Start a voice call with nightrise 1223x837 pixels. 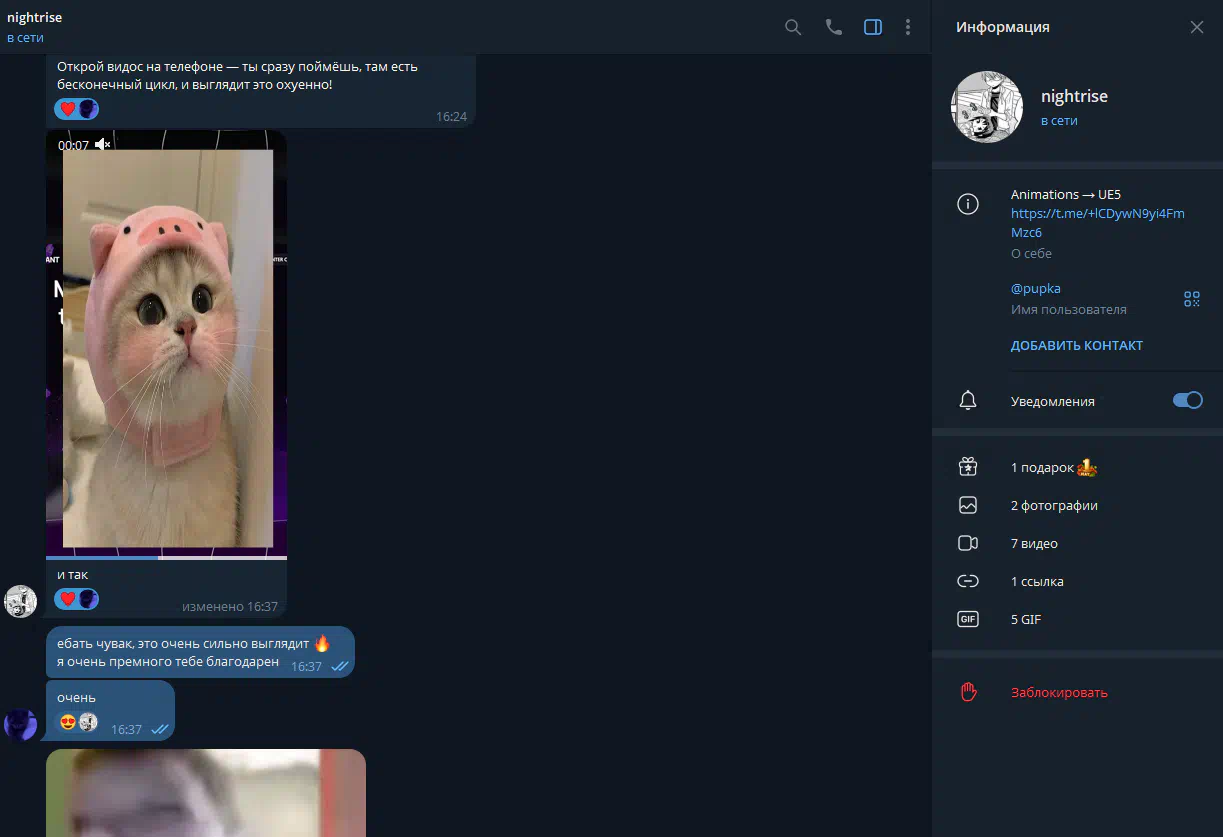833,27
